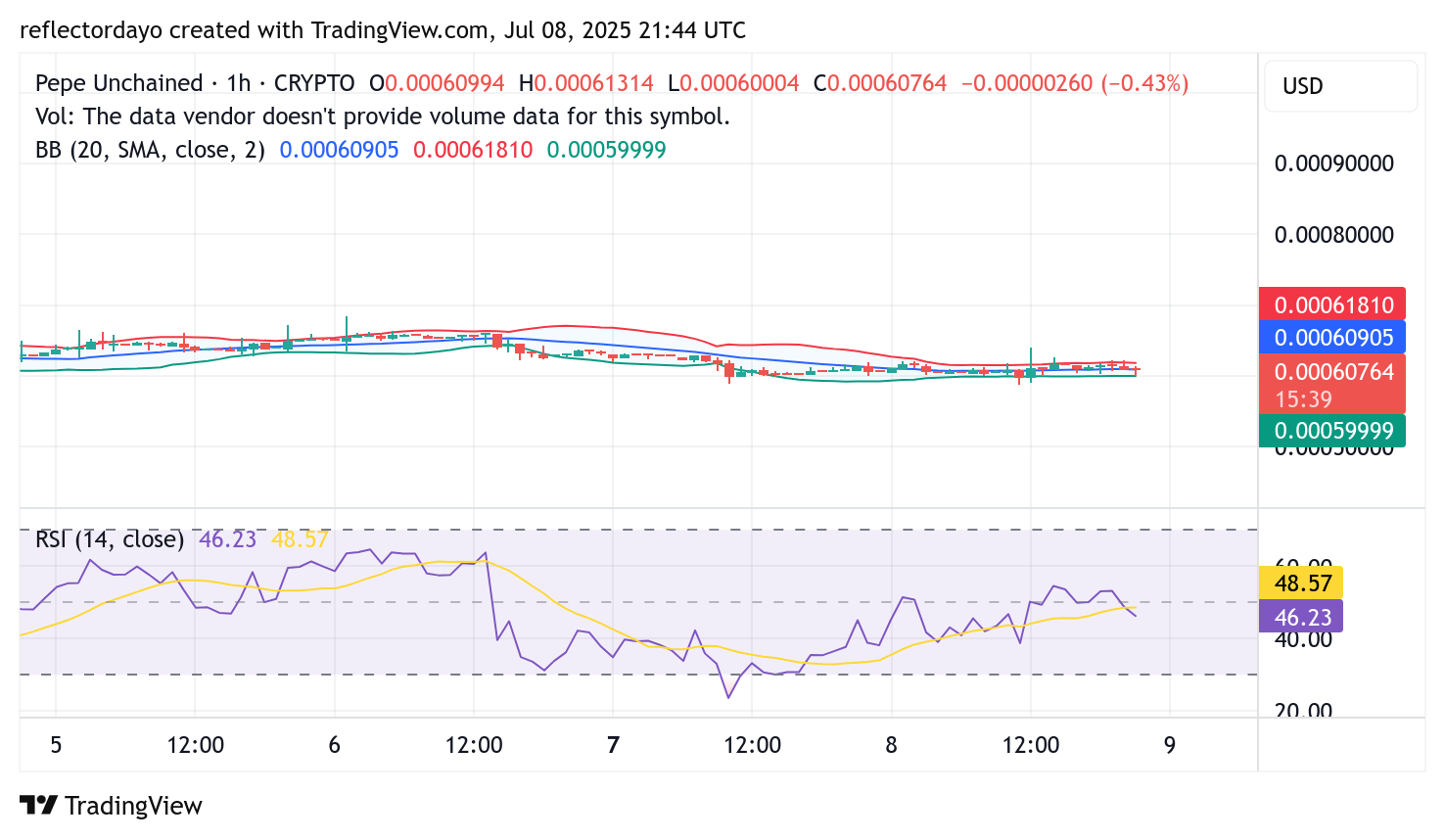Screen dimensions: 1445x840
Task: Click the chart attribution header text
Action: click(383, 30)
